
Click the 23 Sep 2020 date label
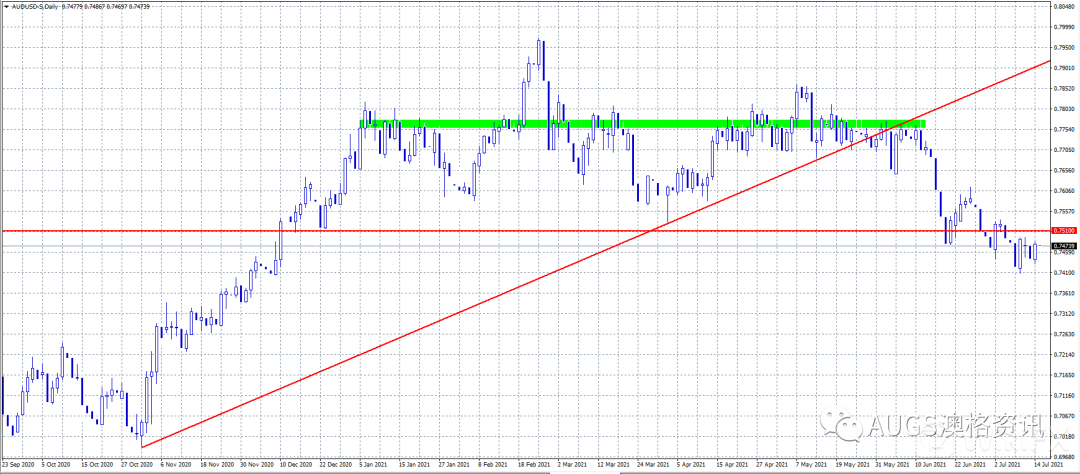pyautogui.click(x=19, y=465)
